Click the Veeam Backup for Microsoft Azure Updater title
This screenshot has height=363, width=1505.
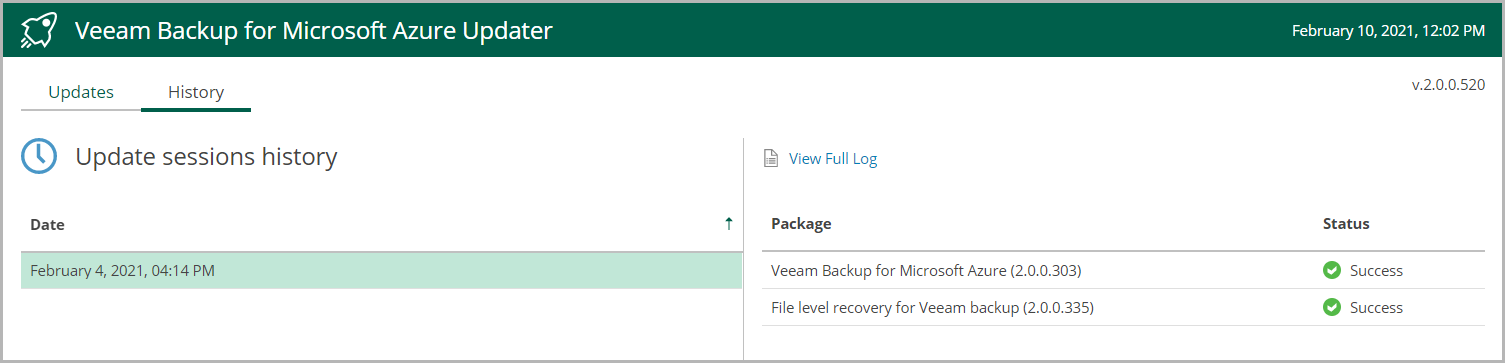(x=314, y=31)
